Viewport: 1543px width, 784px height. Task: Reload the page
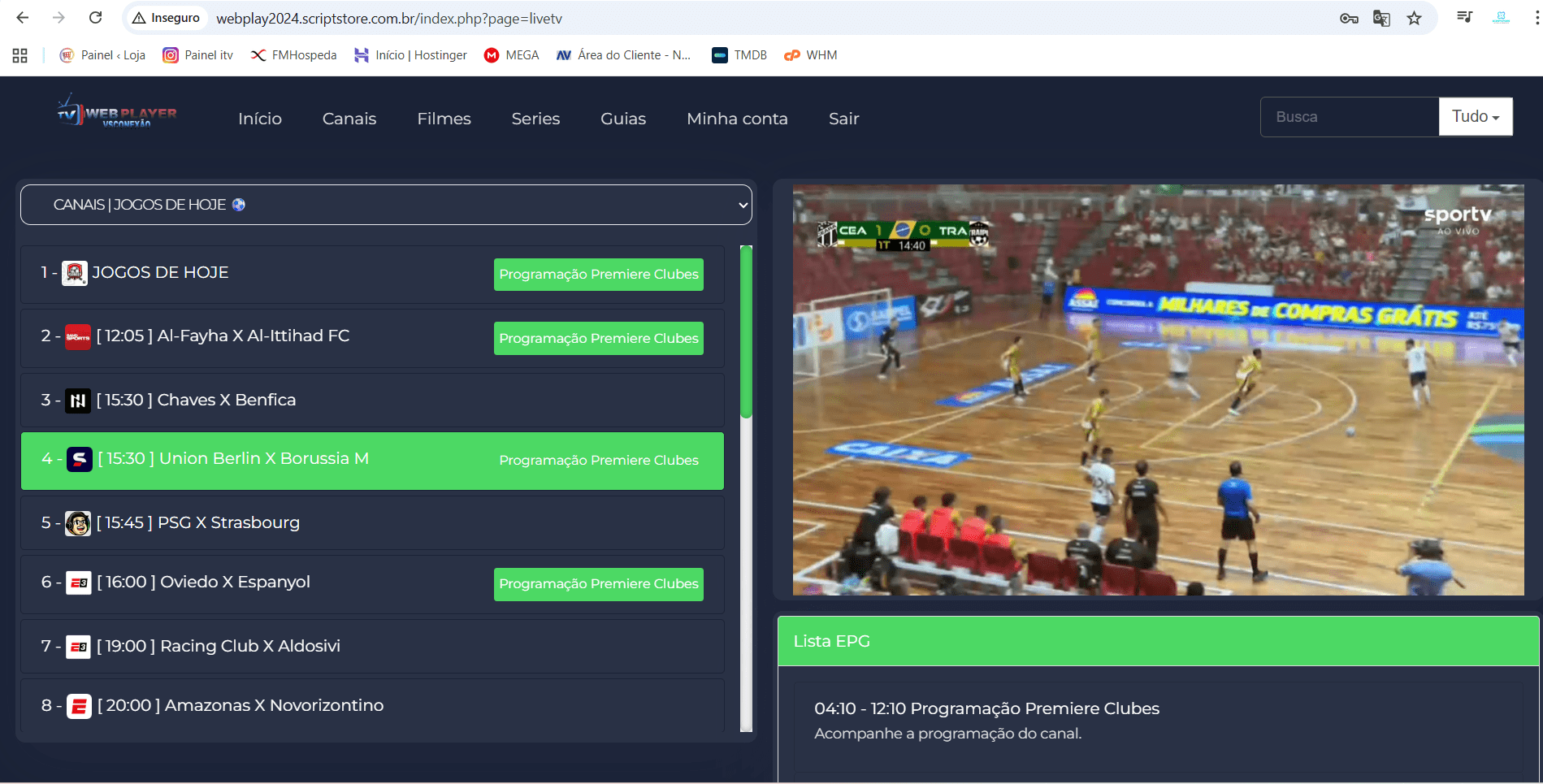[x=95, y=18]
